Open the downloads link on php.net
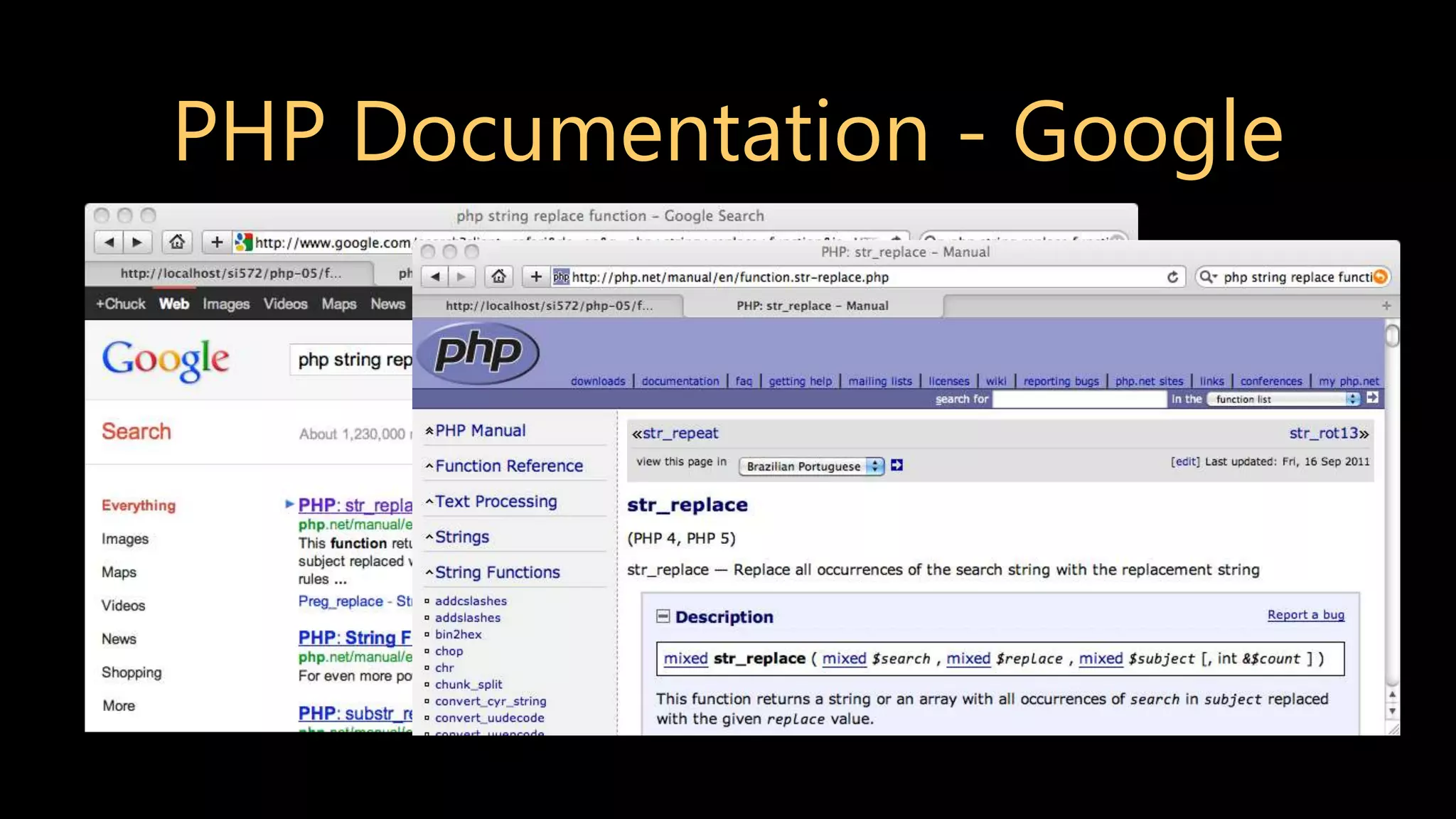The width and height of the screenshot is (1456, 819). (x=598, y=381)
